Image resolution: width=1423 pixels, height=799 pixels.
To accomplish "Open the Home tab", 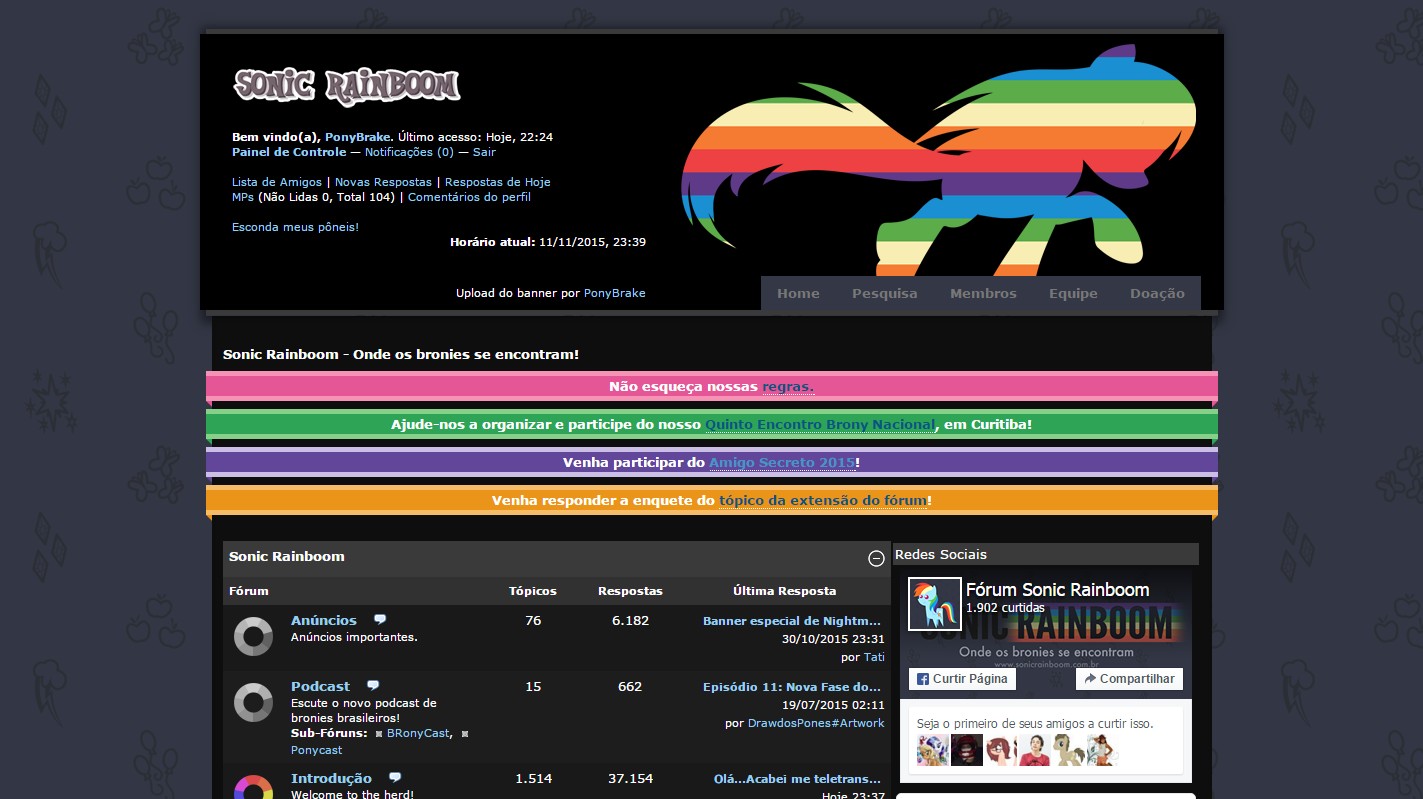I will point(798,293).
